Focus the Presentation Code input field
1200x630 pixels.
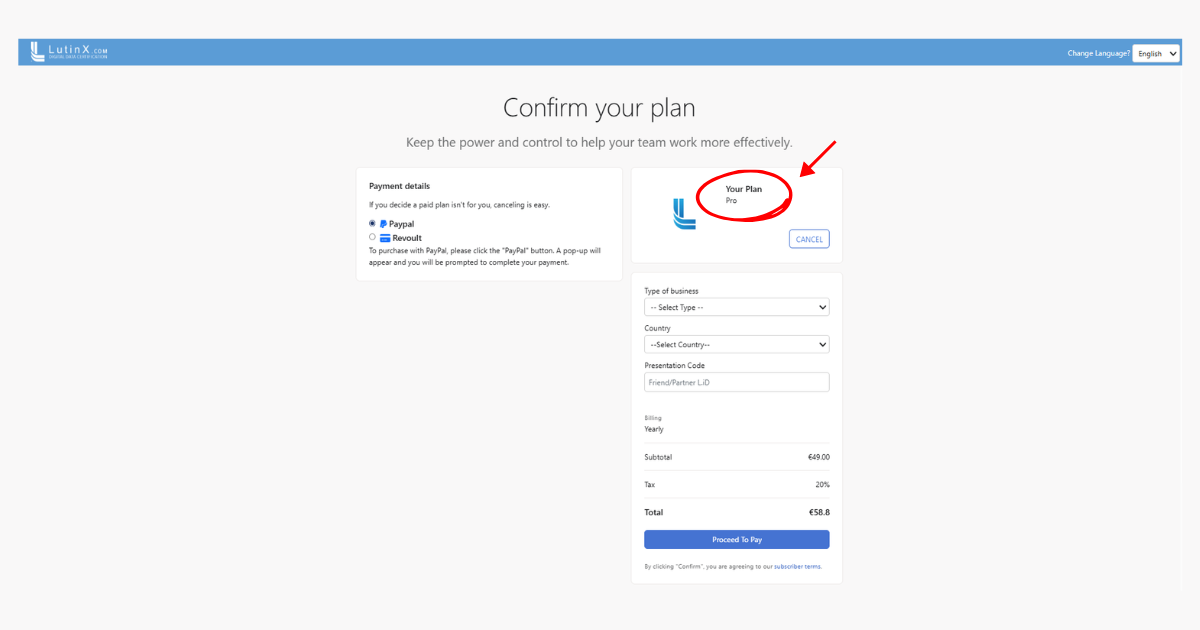tap(736, 382)
